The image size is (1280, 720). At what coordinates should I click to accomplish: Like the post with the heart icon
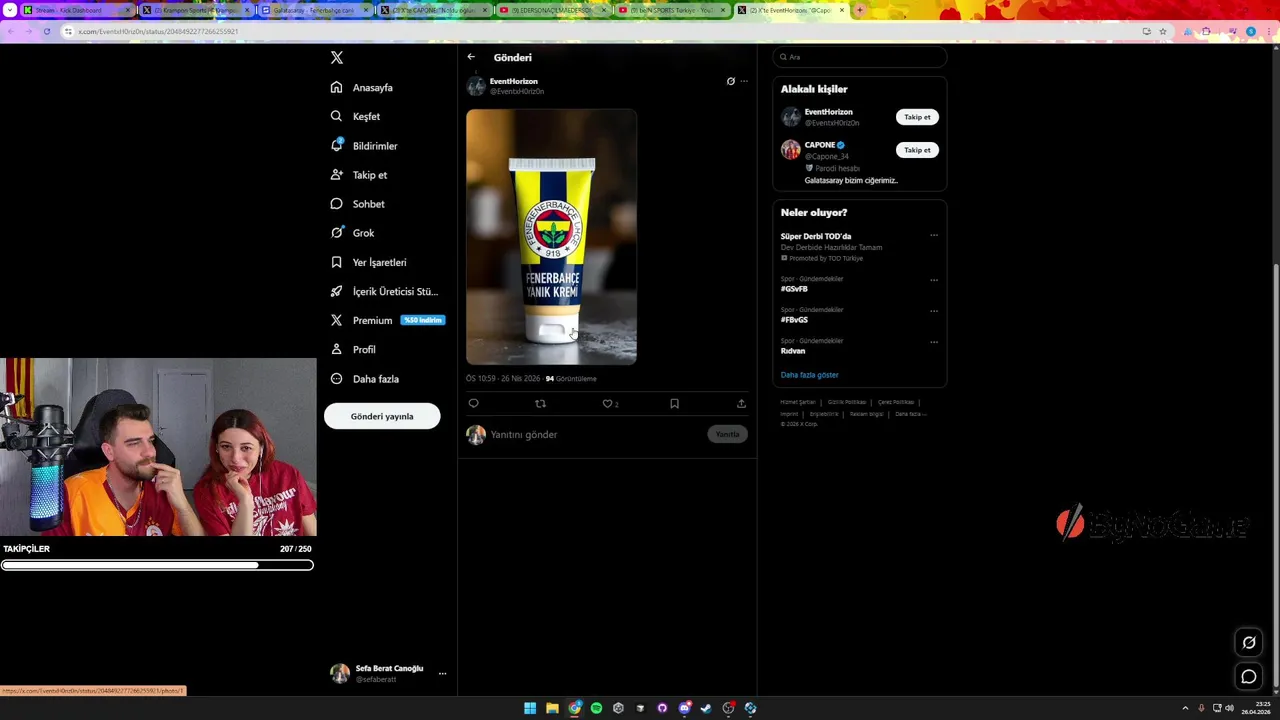coord(607,404)
